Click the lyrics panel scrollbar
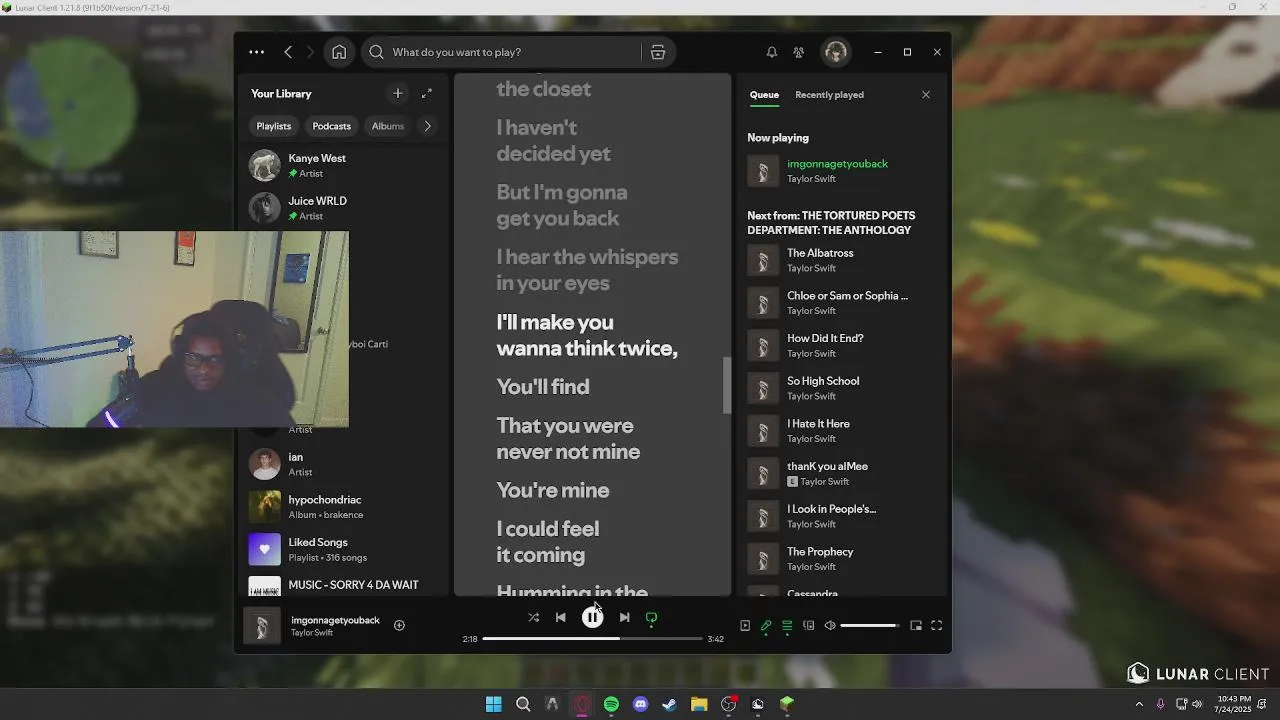This screenshot has width=1280, height=720. tap(727, 385)
